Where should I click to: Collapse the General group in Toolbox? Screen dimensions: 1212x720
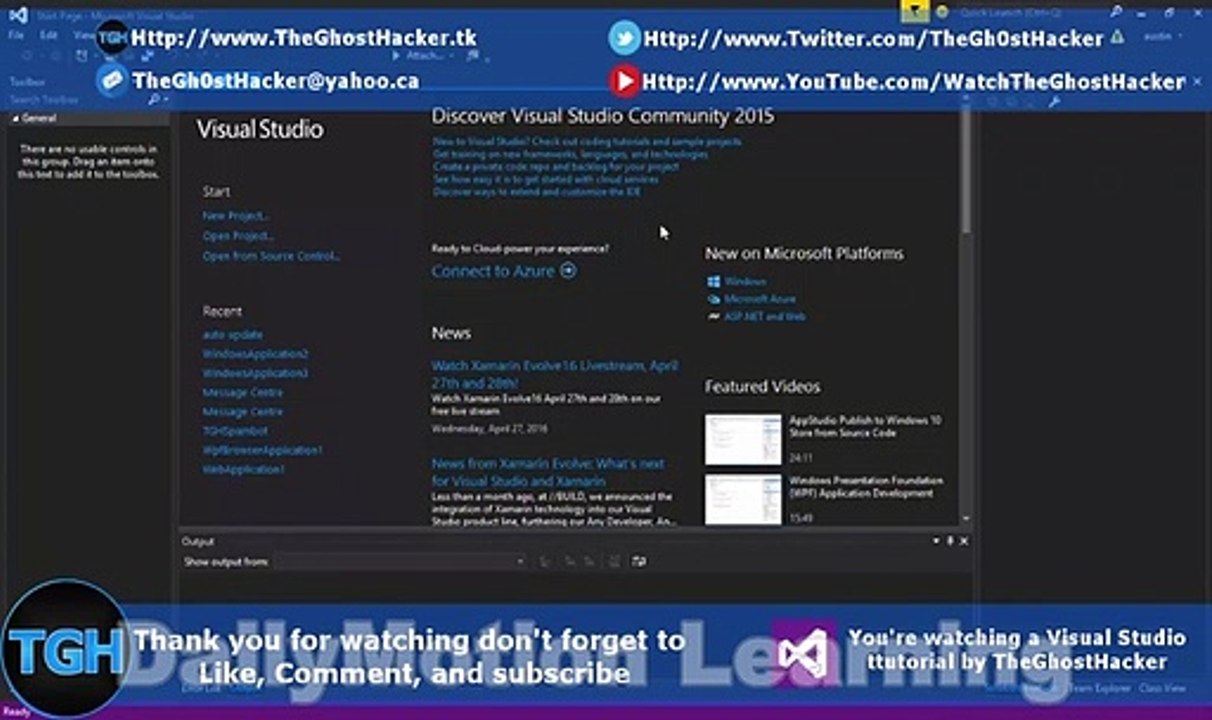pyautogui.click(x=15, y=118)
